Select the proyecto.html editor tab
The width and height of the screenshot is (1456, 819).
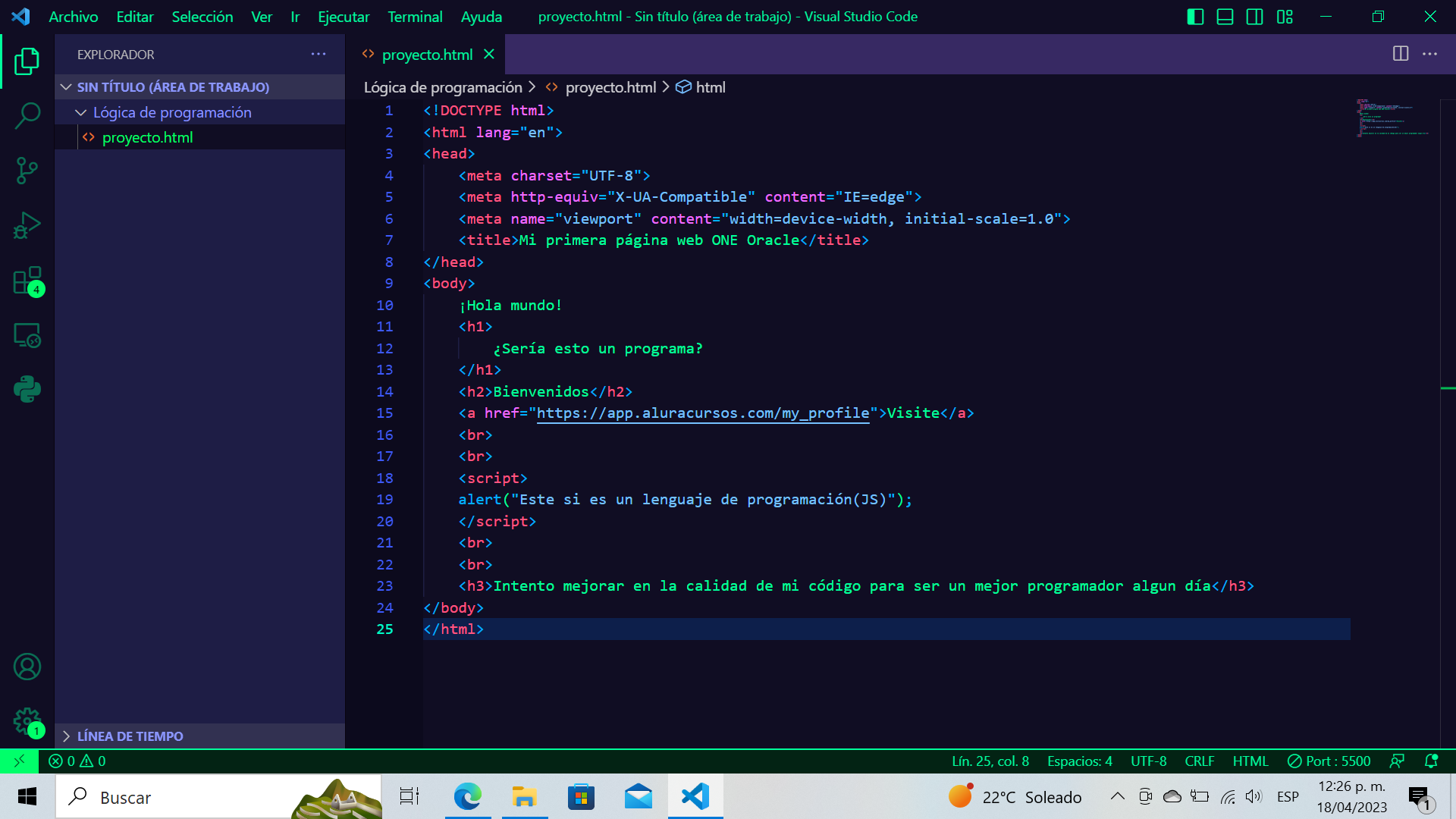(x=425, y=54)
